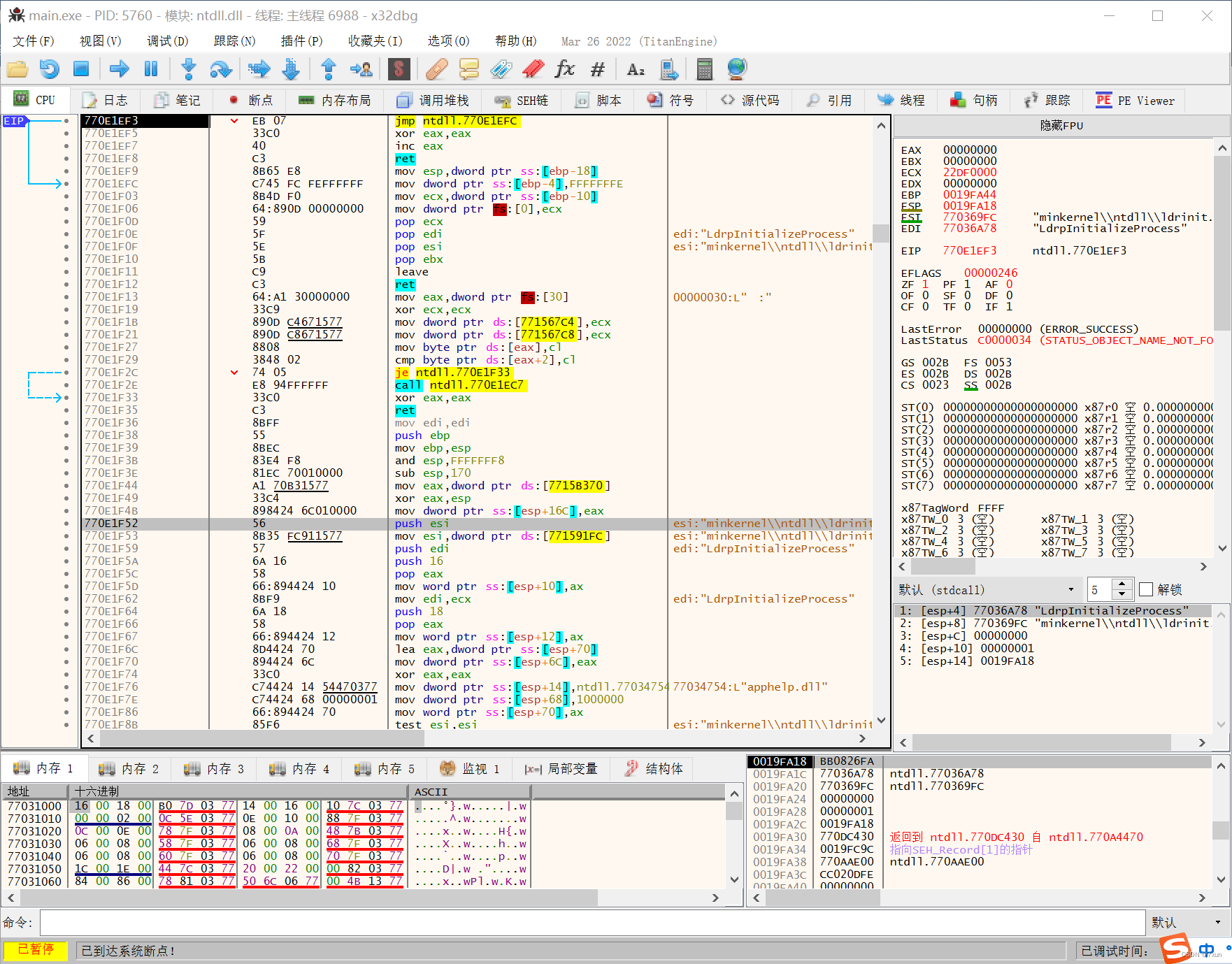
Task: Click the trace into toolbar icon
Action: click(259, 69)
